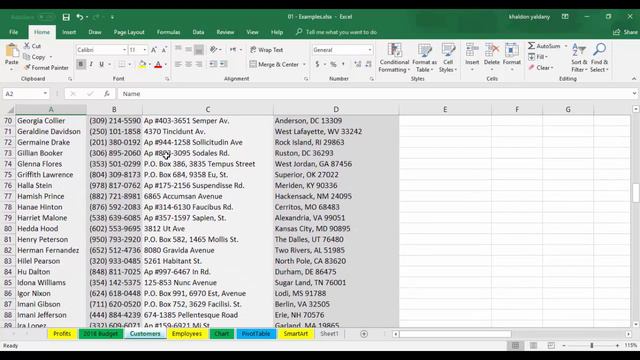Switch to the Employees sheet tab
Screen dimensions: 640x360
coord(187,334)
